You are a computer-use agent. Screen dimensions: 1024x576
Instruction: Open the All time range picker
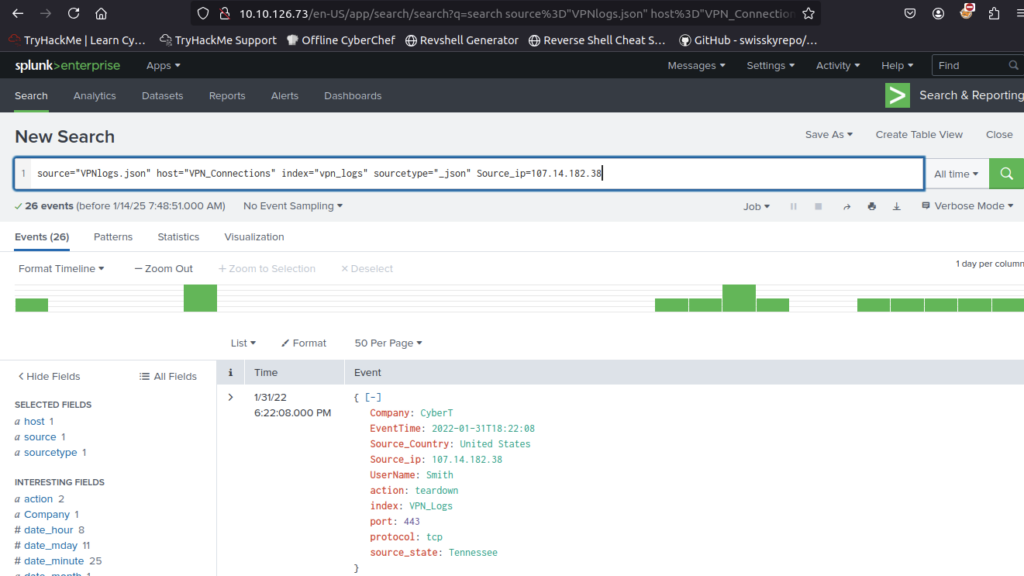[x=956, y=174]
